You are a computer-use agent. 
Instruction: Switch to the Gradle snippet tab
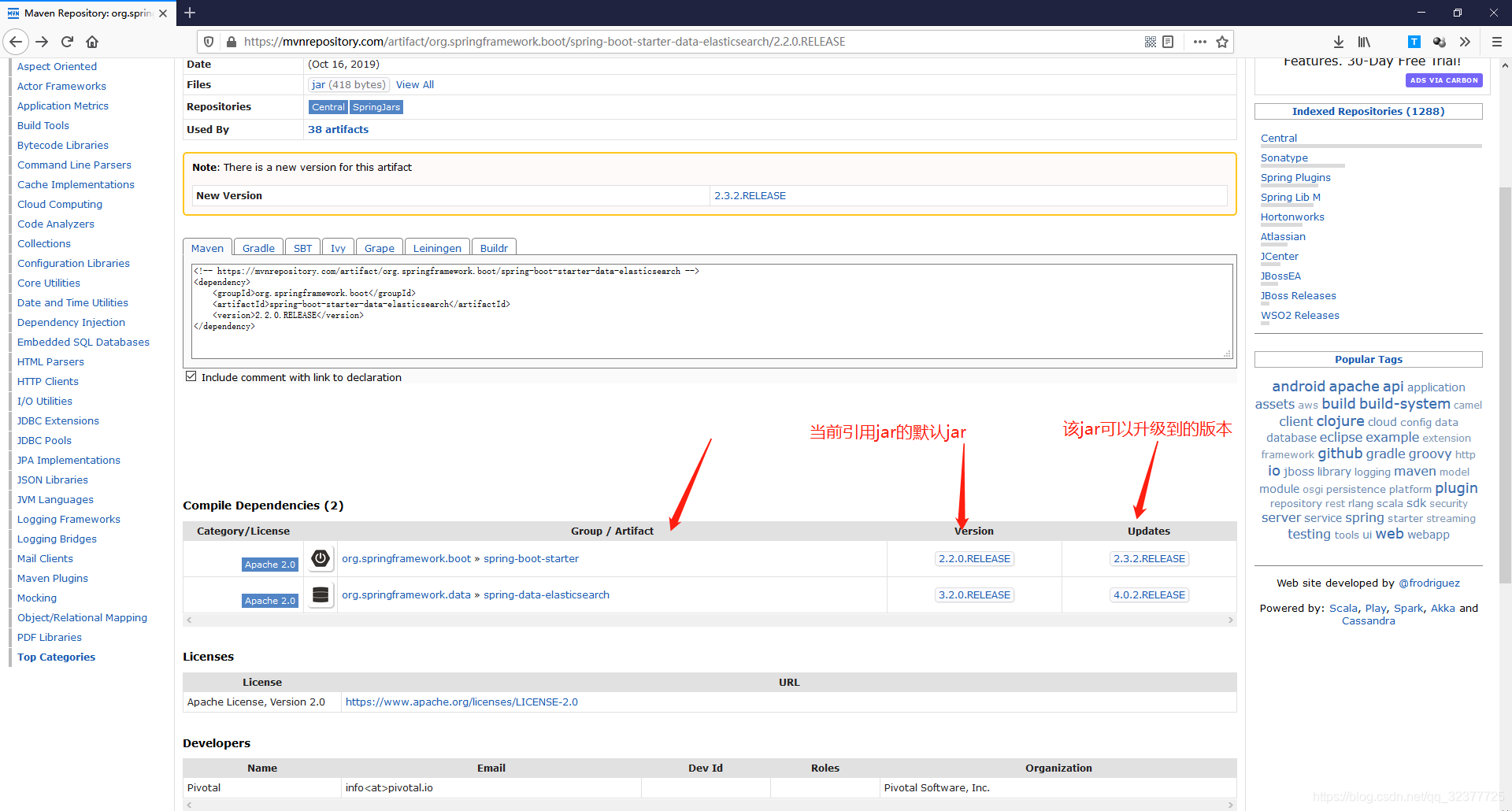258,248
